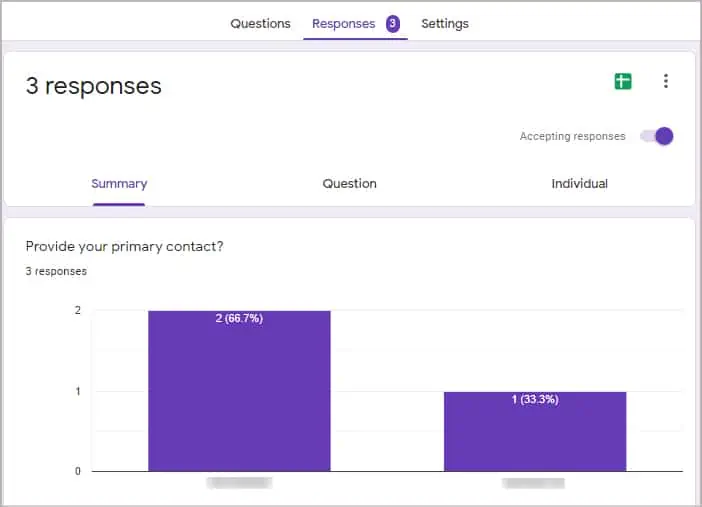This screenshot has height=507, width=702.
Task: Click the 1 (33.3%) bar in chart
Action: click(x=535, y=431)
